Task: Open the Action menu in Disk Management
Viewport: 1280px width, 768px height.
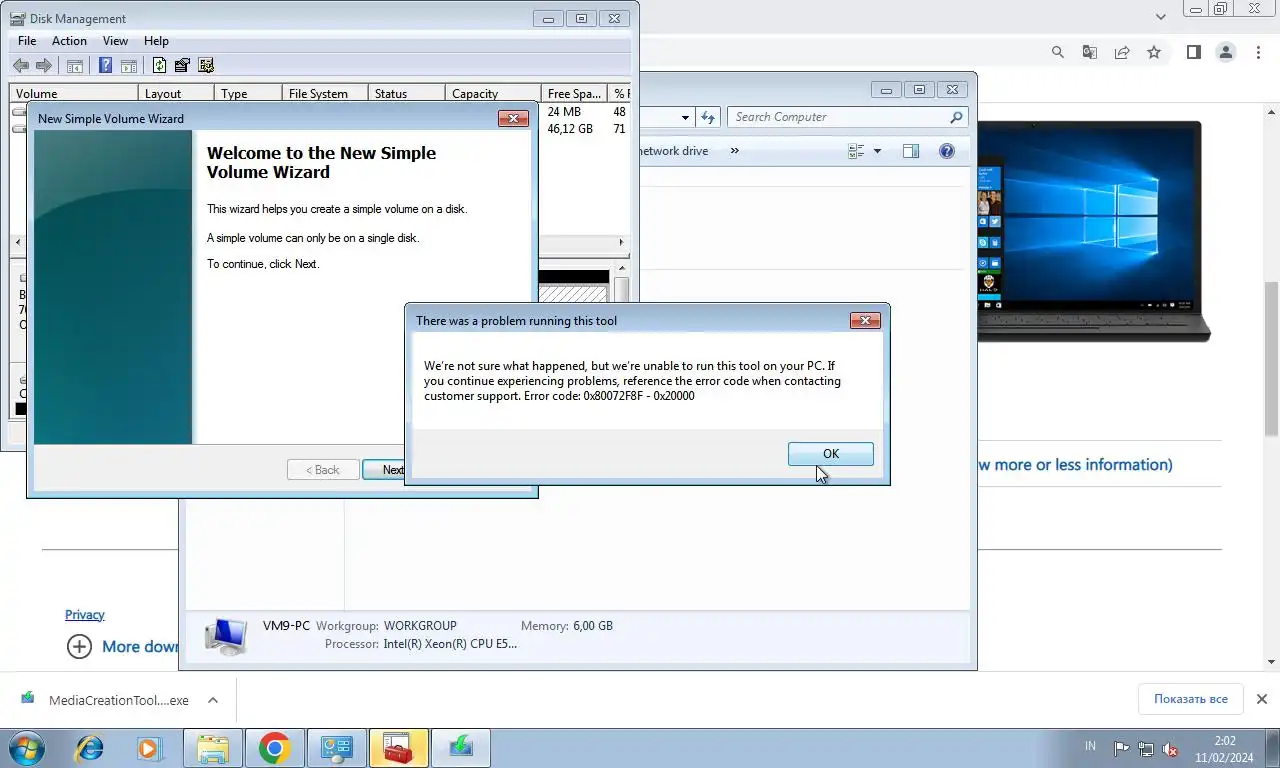Action: tap(69, 41)
